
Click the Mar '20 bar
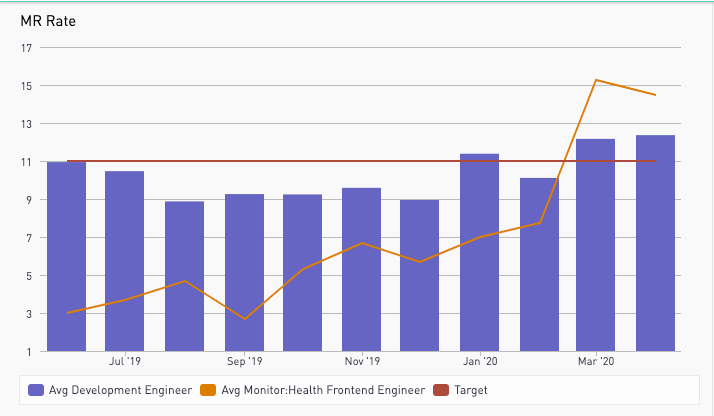pyautogui.click(x=596, y=250)
